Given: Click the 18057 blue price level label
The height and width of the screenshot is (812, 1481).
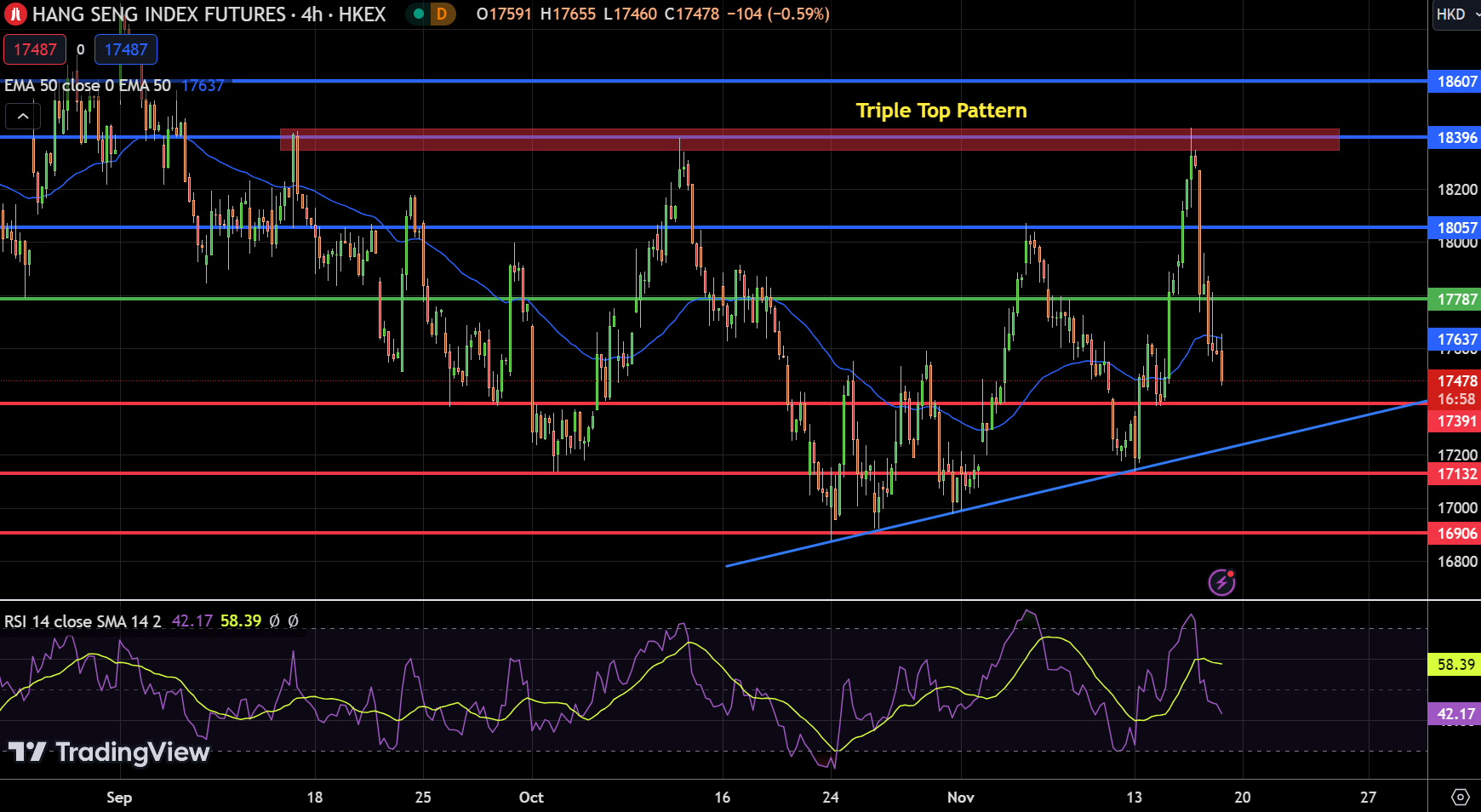Looking at the screenshot, I should [x=1455, y=227].
